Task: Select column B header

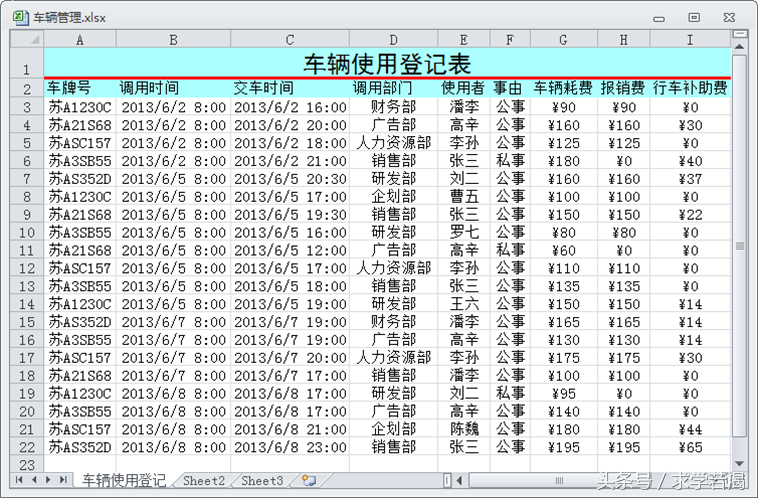Action: click(173, 39)
